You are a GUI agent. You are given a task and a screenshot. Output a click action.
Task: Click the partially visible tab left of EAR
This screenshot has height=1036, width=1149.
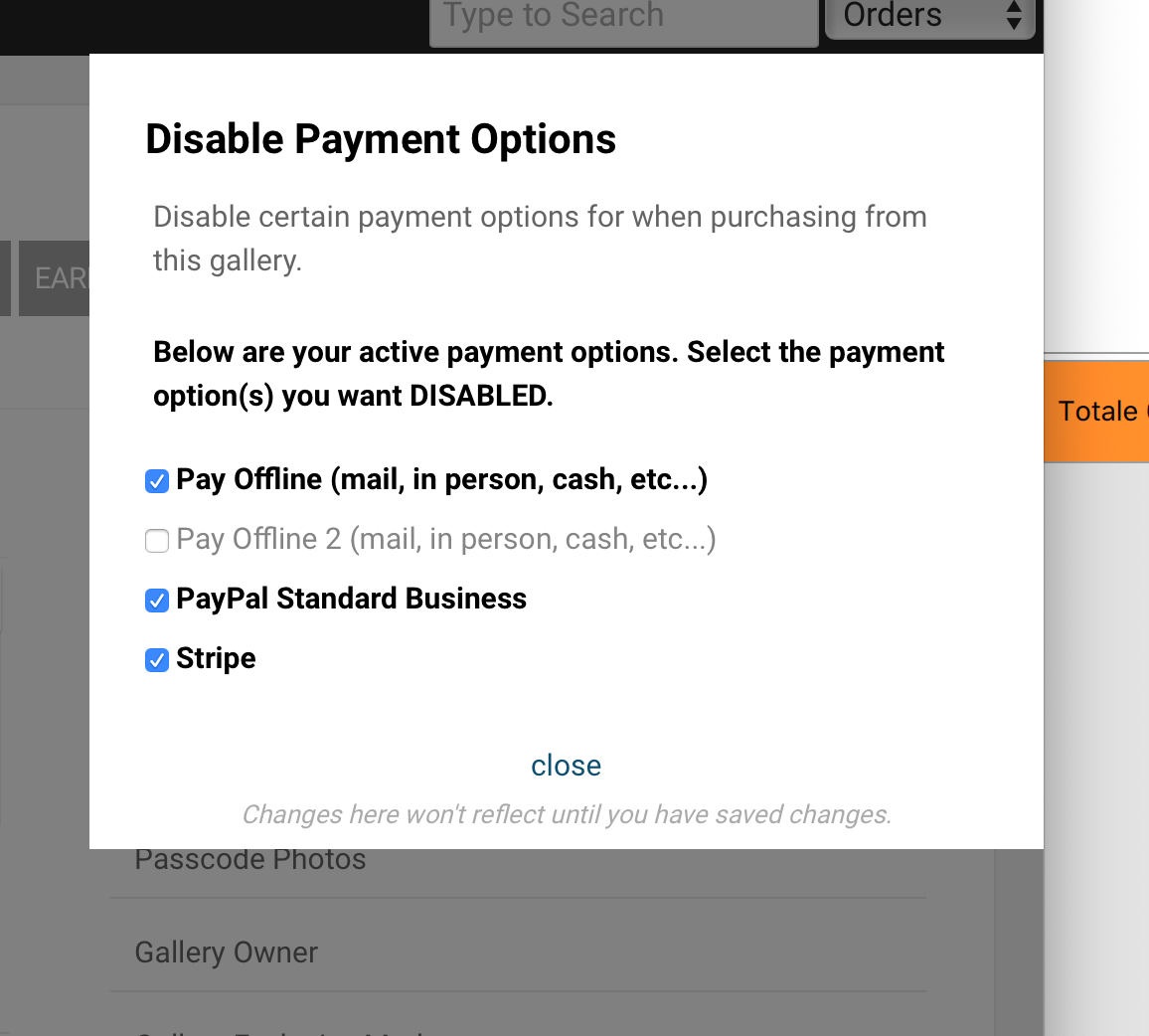coord(5,278)
